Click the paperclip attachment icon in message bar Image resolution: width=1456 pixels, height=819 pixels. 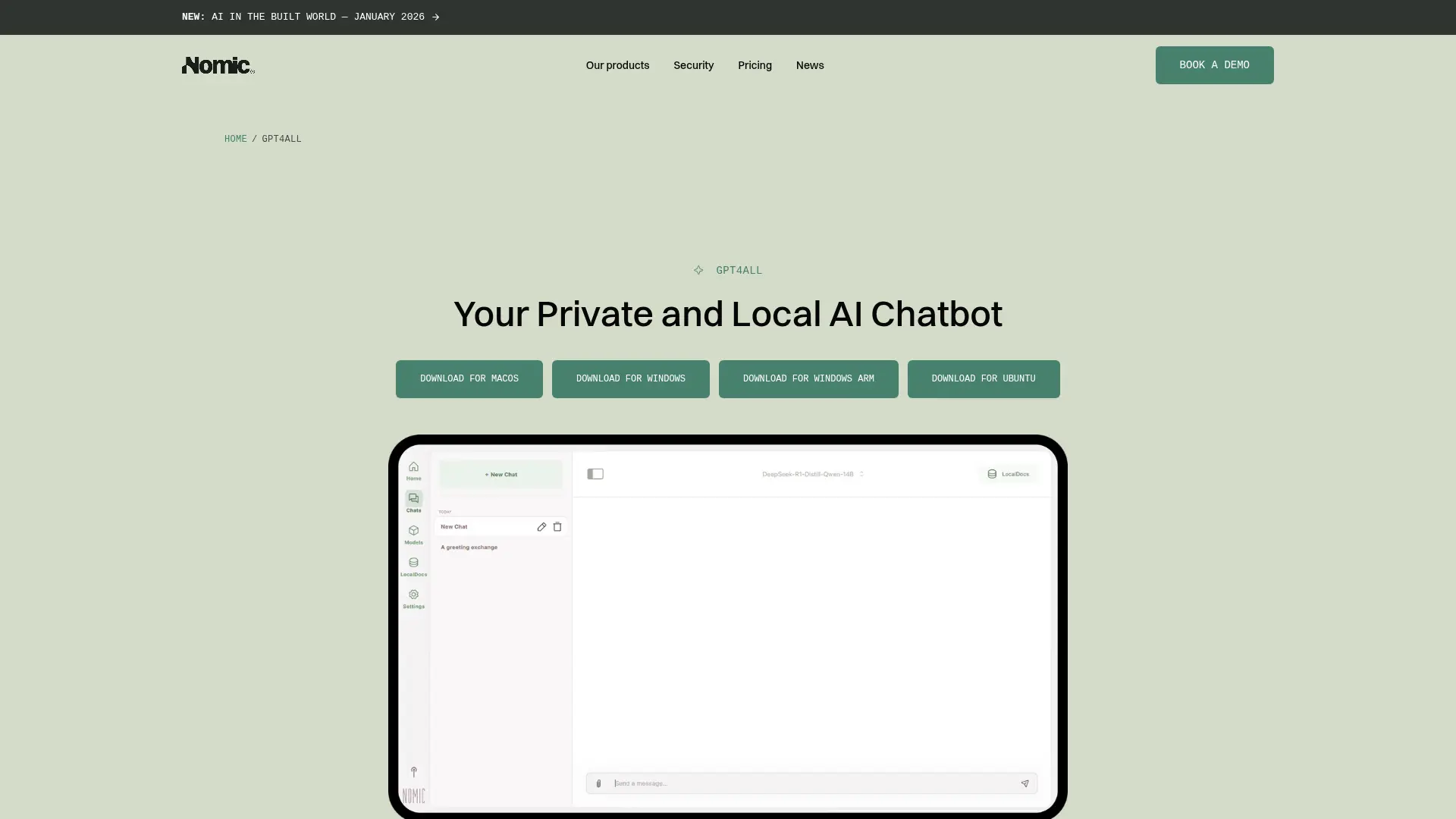pos(598,783)
